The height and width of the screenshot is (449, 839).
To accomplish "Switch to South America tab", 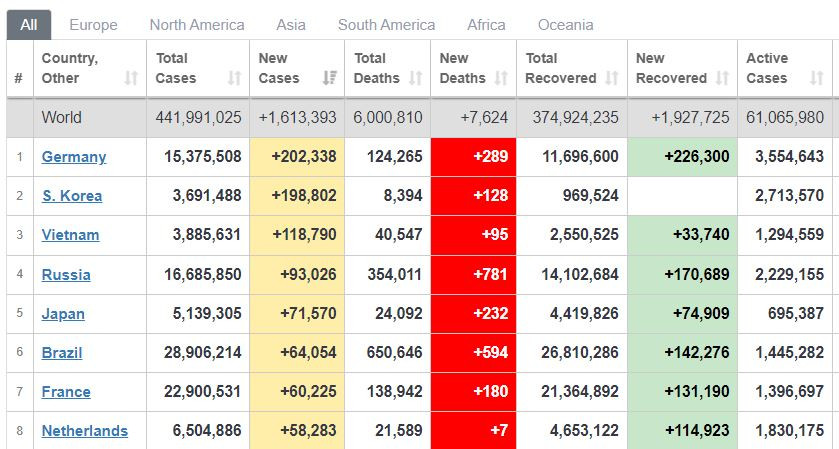I will pos(386,25).
